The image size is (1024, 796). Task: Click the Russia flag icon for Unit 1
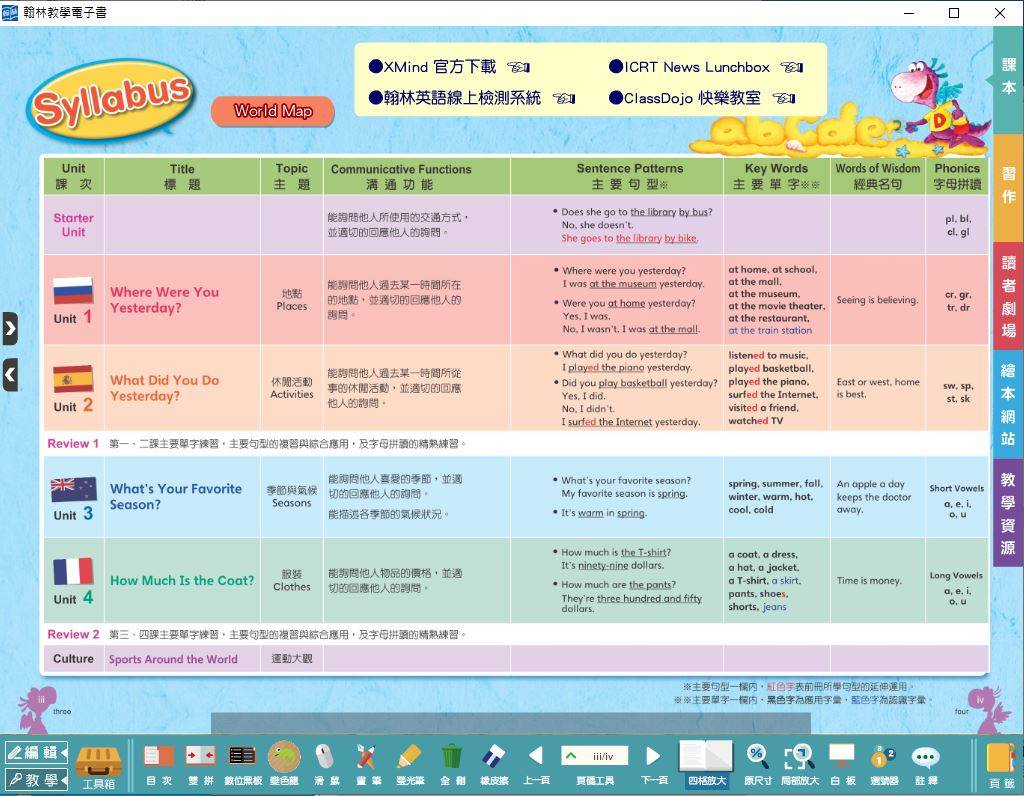pyautogui.click(x=72, y=290)
